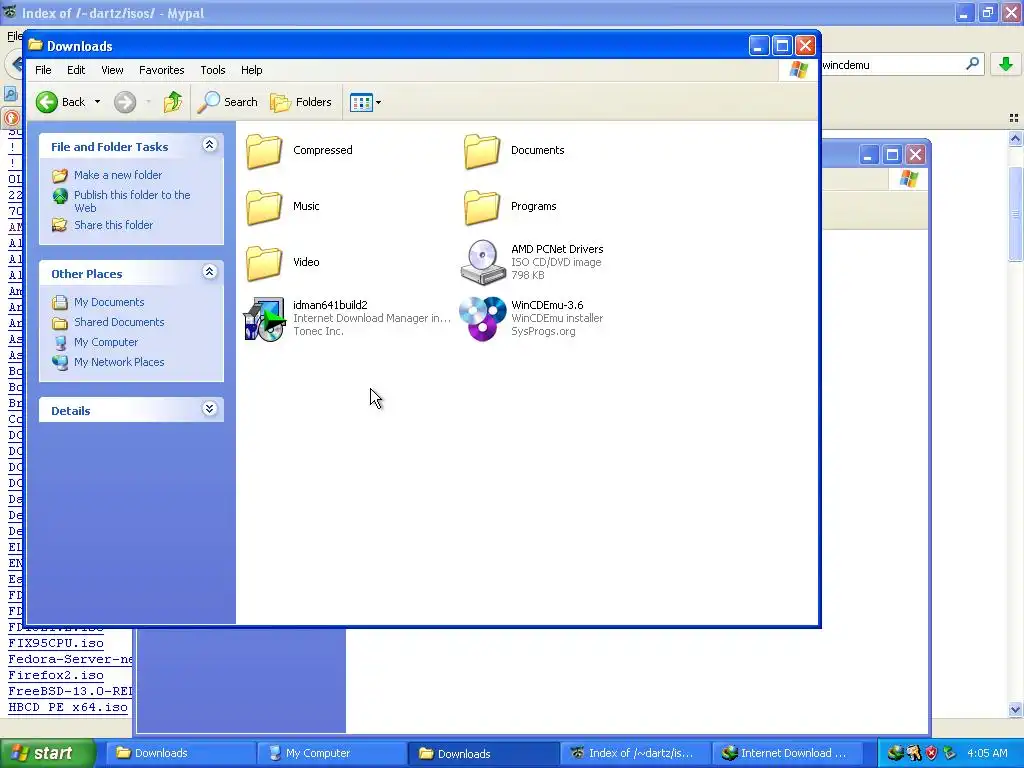Viewport: 1024px width, 768px height.
Task: Go to My Documents
Action: click(108, 302)
